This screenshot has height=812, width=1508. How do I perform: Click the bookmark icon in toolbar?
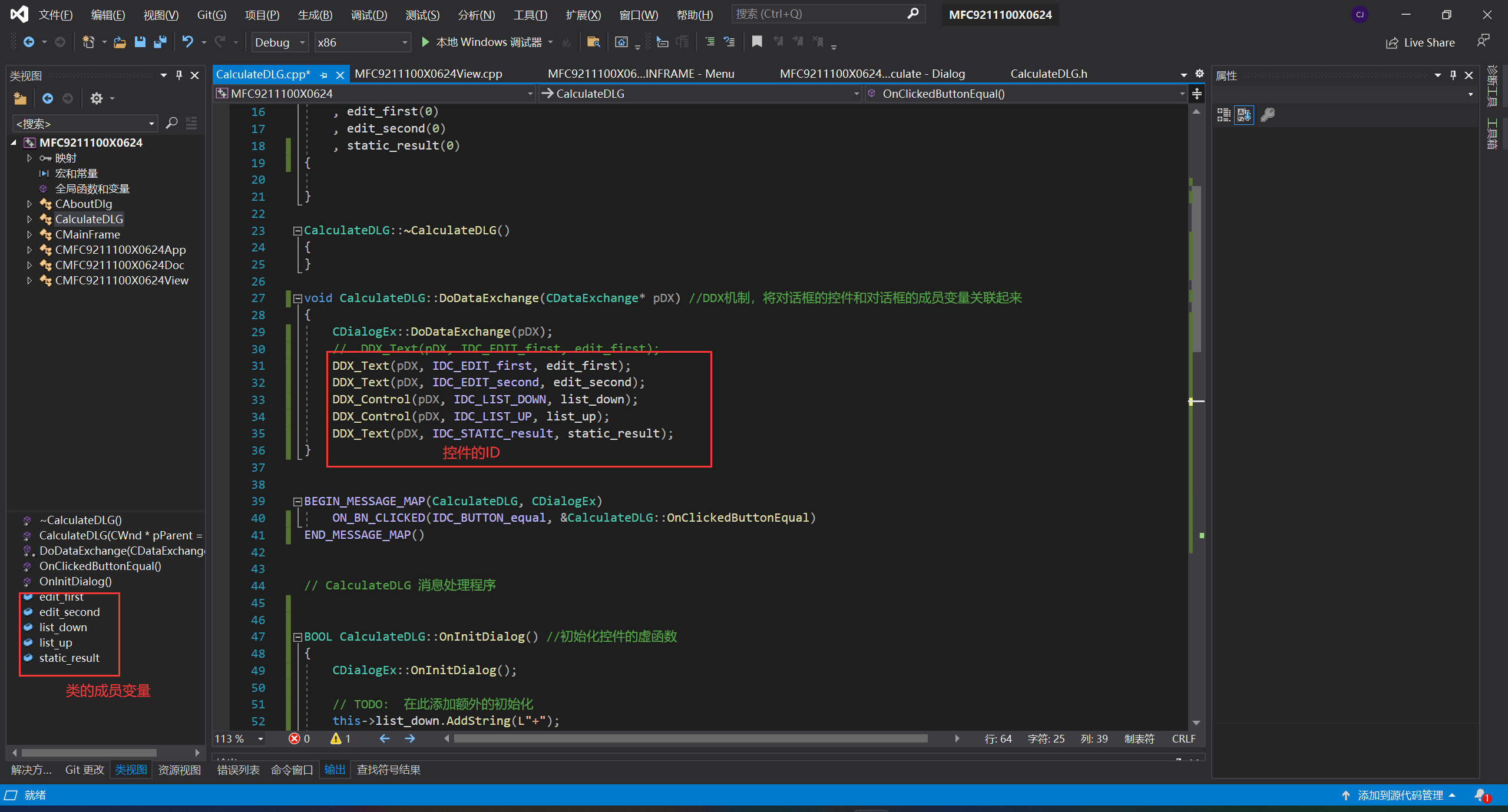pos(757,42)
